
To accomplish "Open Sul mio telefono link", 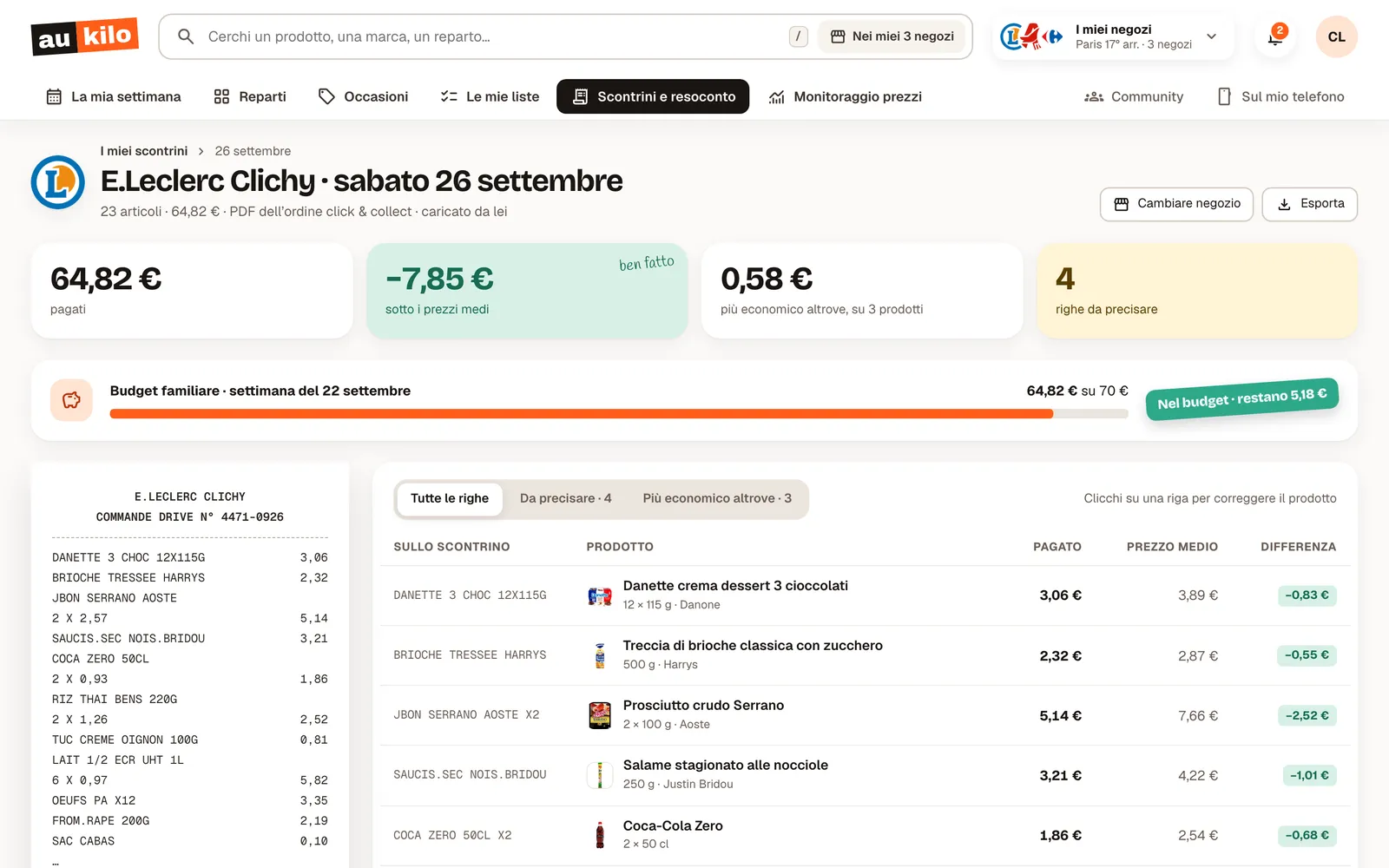I will 1280,96.
